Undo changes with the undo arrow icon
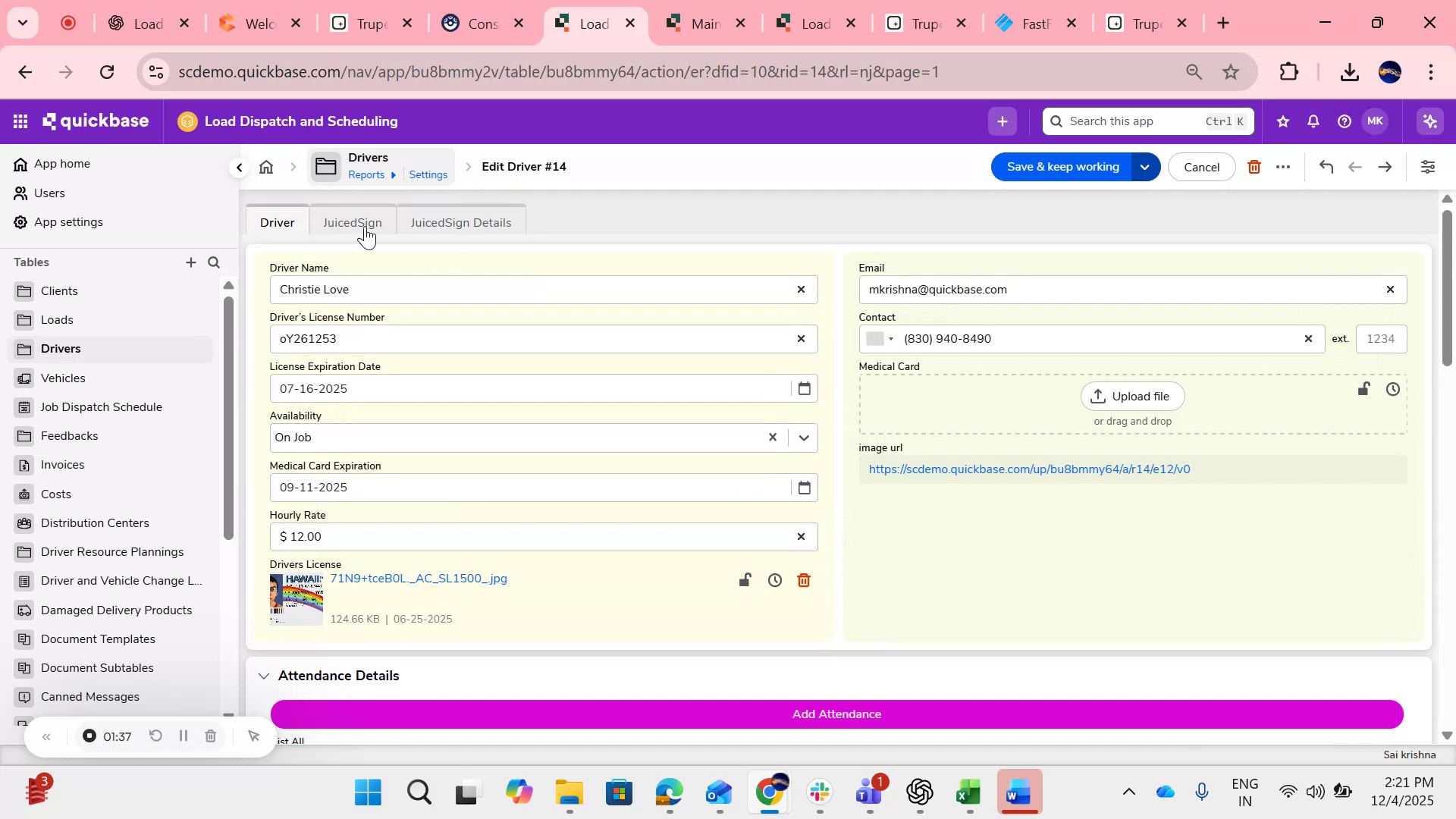The width and height of the screenshot is (1456, 819). pos(1326,167)
